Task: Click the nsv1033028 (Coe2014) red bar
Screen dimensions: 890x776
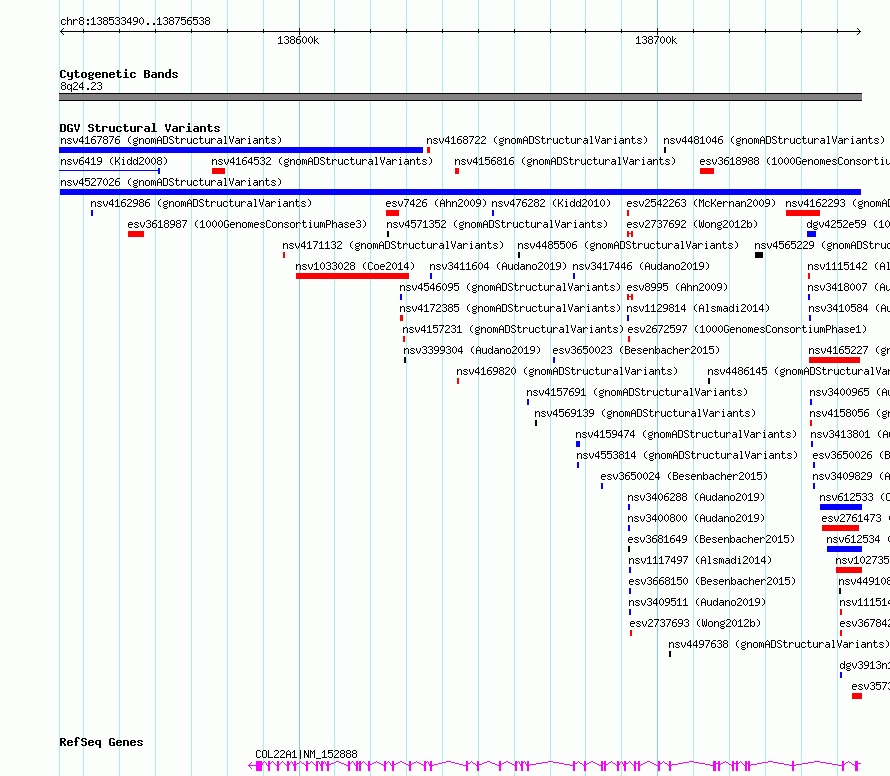Action: (352, 276)
